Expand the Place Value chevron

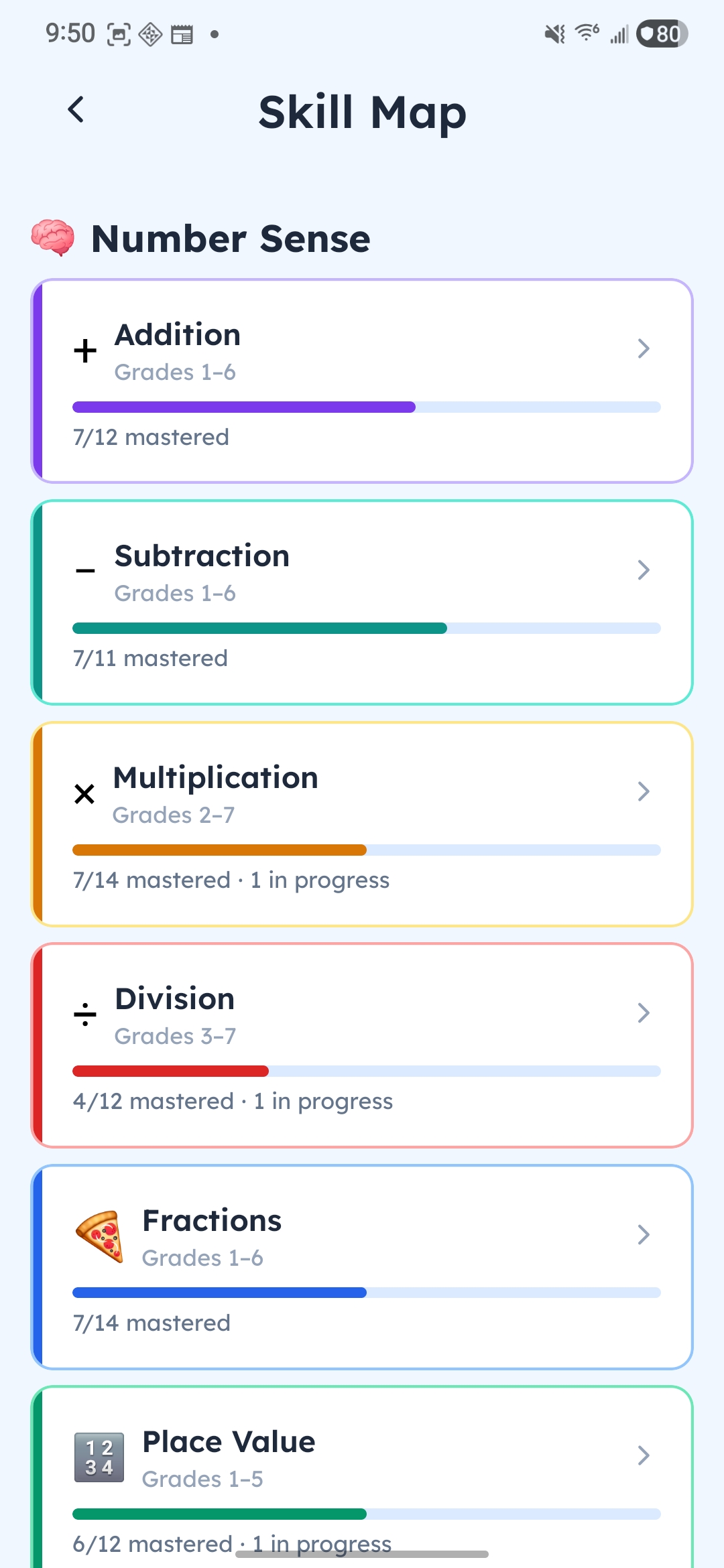(x=644, y=1455)
